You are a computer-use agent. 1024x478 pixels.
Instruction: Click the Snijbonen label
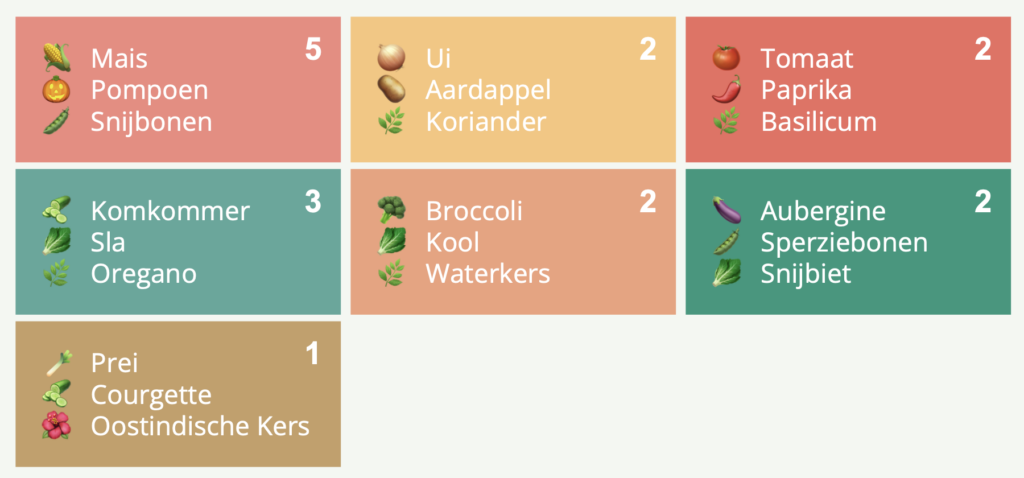pyautogui.click(x=152, y=122)
